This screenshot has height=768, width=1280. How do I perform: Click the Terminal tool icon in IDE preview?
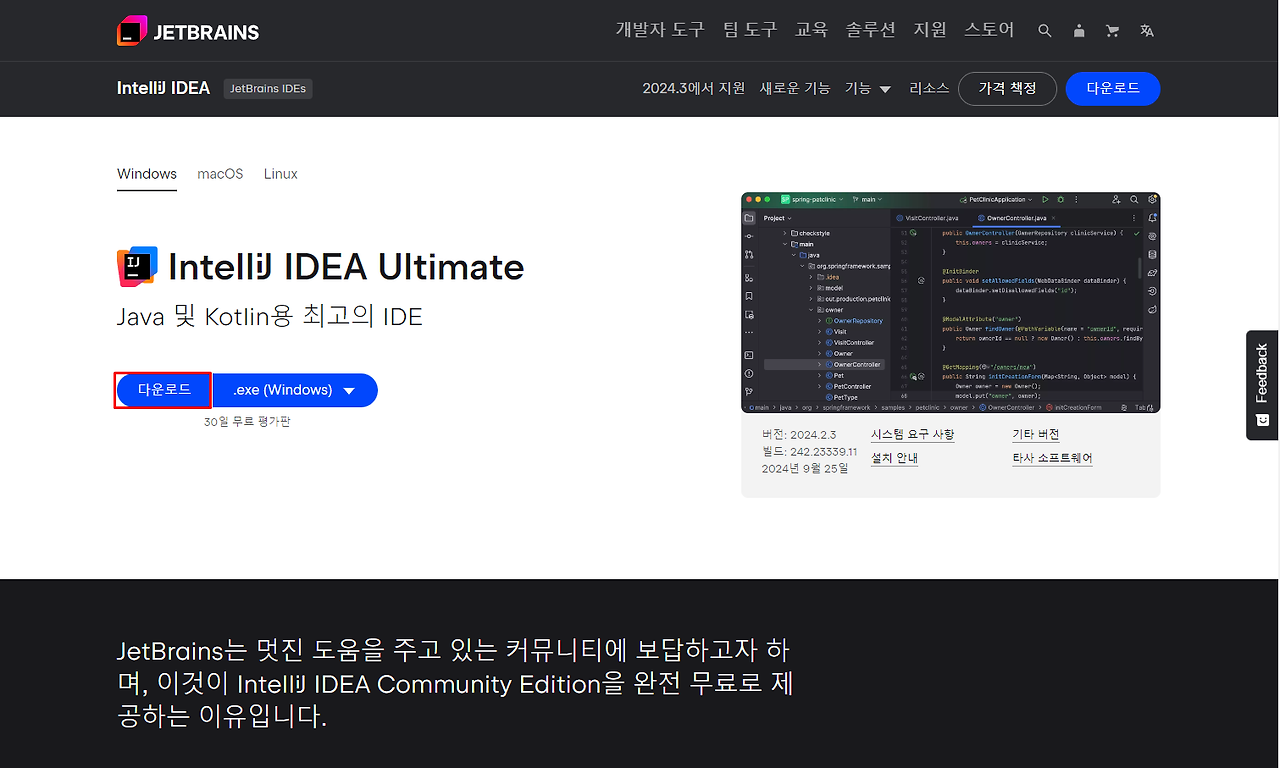(749, 355)
